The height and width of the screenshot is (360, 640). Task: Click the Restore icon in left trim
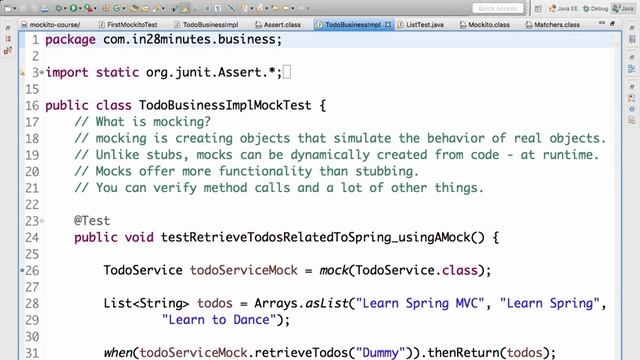pyautogui.click(x=8, y=28)
